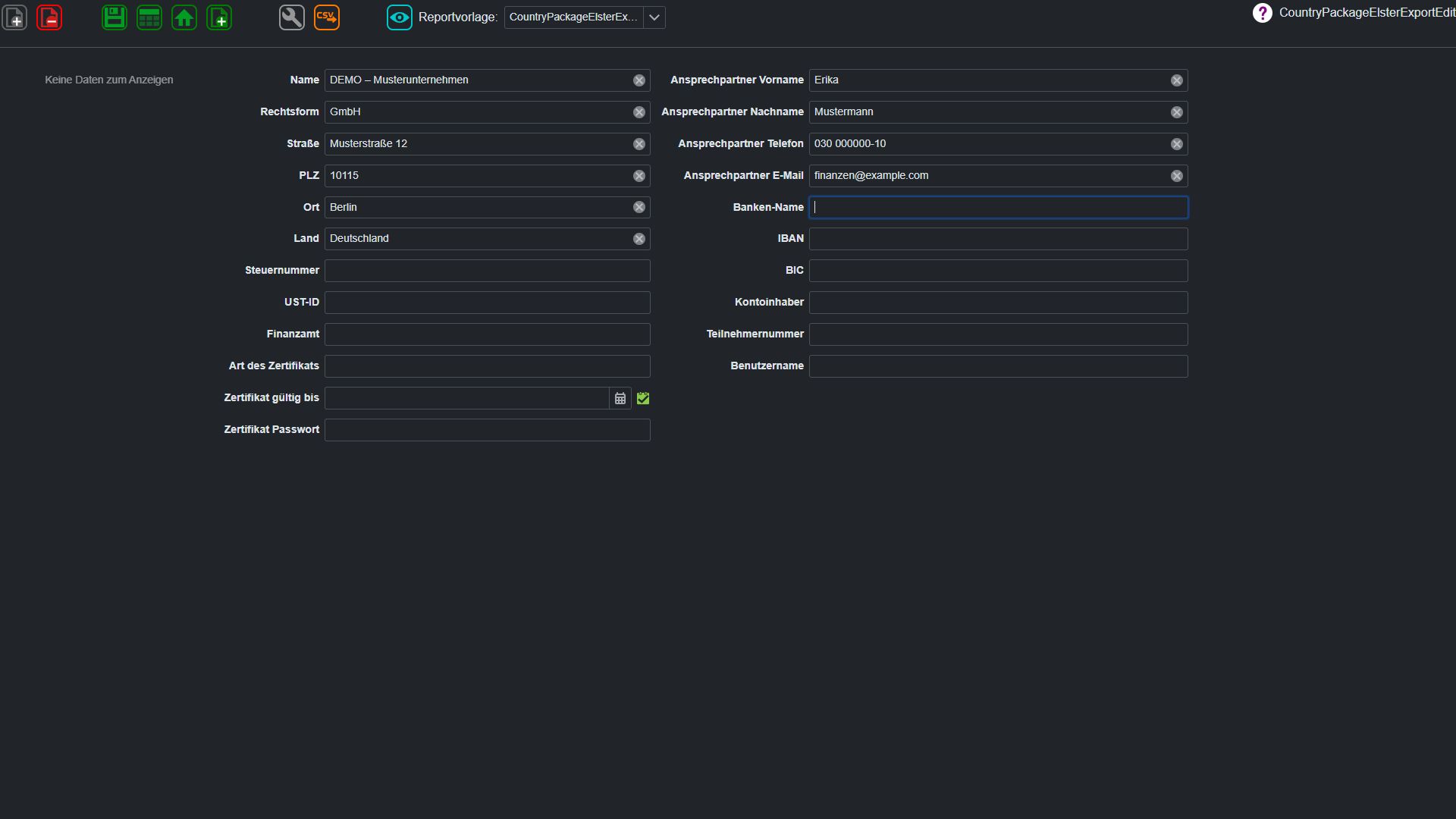The image size is (1456, 819).
Task: Clear the Ansprechpartner E-Mail field
Action: 1177,176
